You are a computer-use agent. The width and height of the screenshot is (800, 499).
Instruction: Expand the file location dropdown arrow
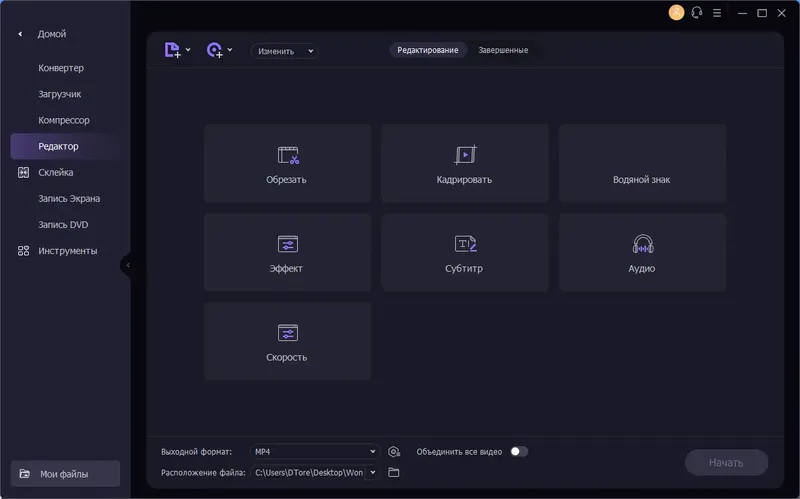pos(373,472)
